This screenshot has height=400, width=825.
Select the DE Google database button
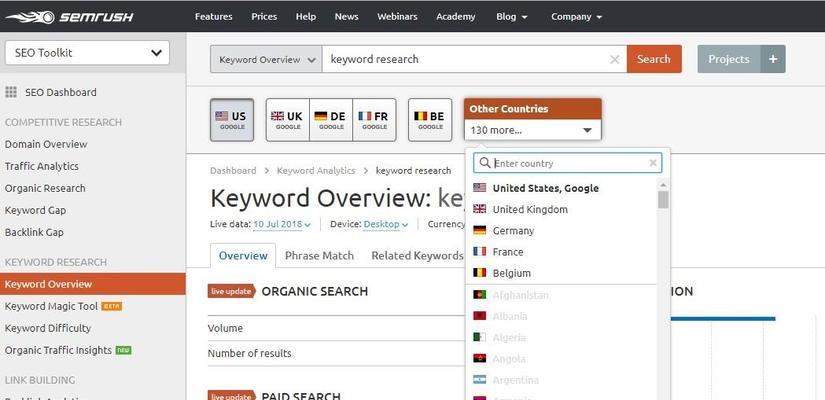pyautogui.click(x=331, y=120)
